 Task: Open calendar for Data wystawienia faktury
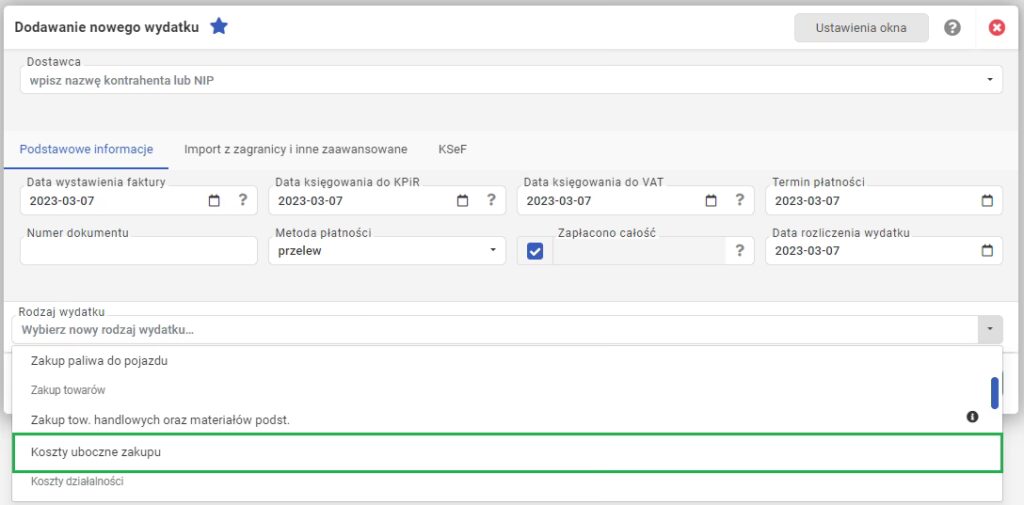[214, 200]
